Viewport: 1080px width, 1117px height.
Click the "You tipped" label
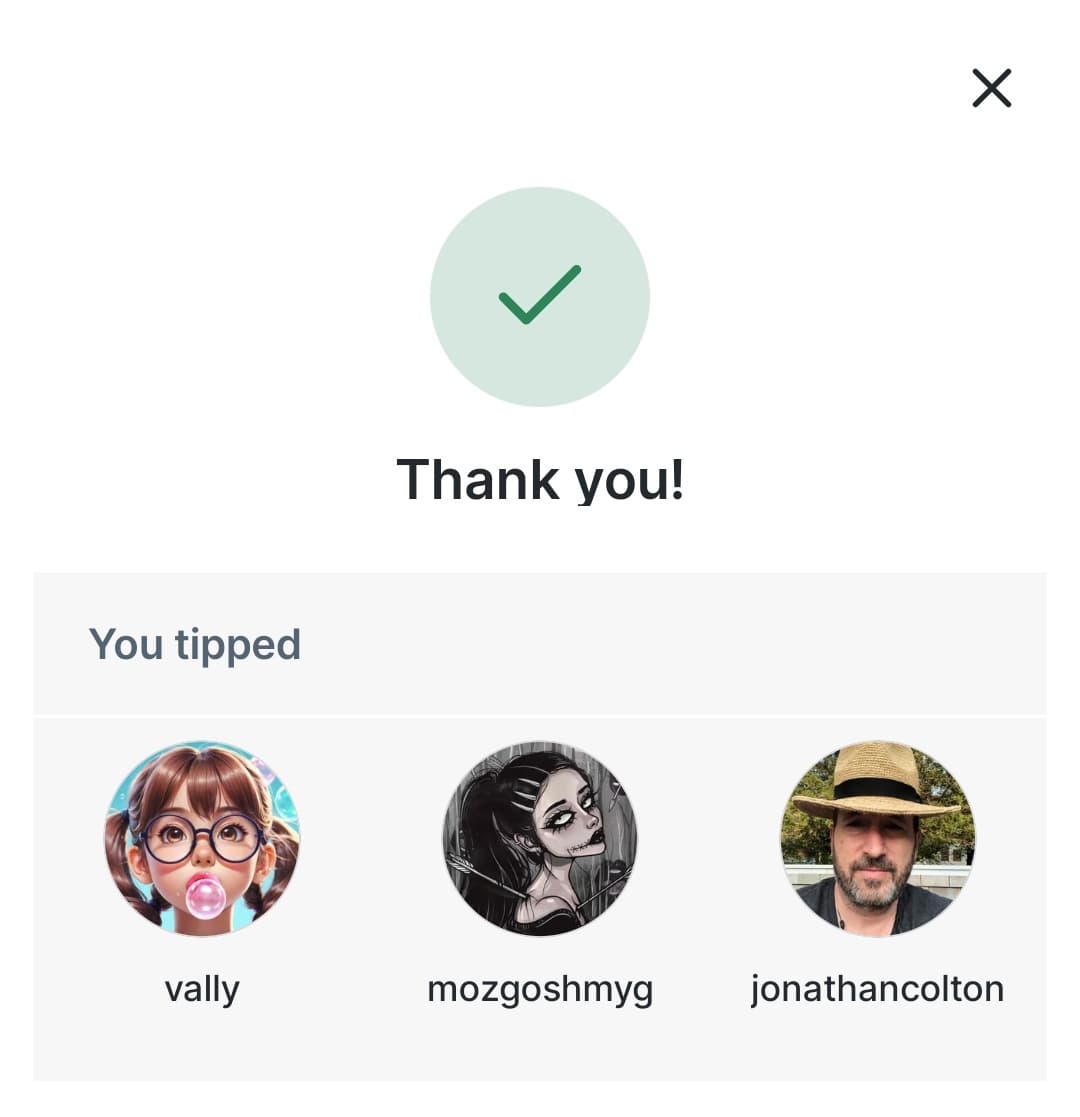194,644
